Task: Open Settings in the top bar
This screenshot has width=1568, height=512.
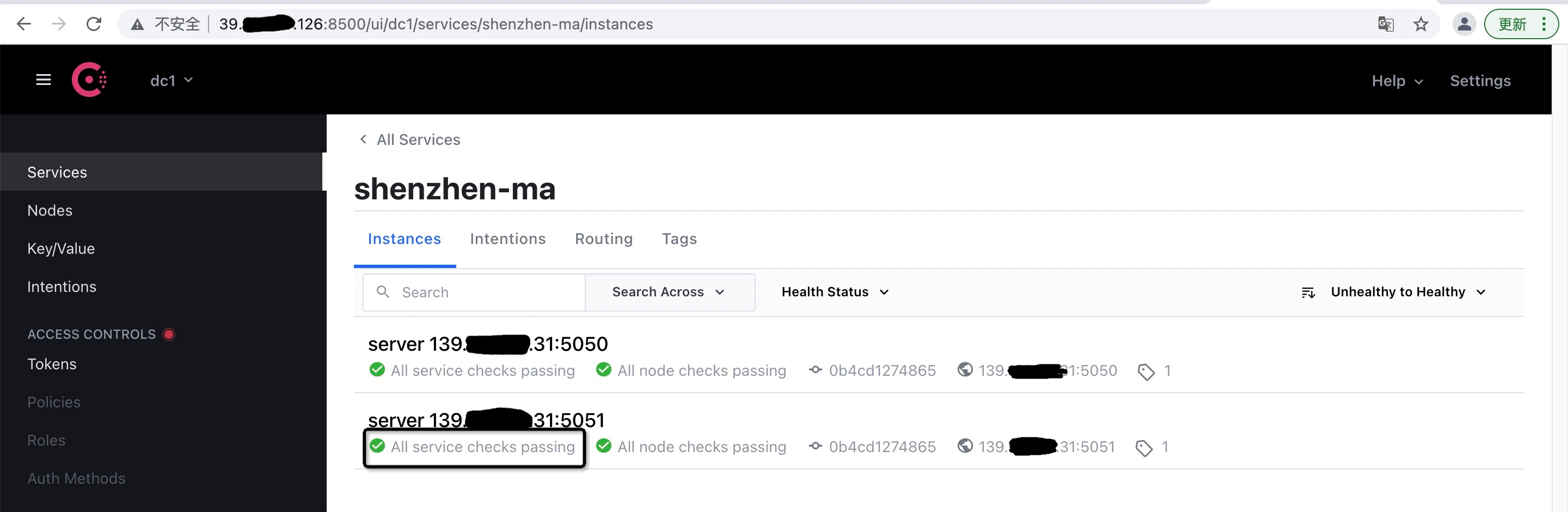Action: pos(1480,81)
